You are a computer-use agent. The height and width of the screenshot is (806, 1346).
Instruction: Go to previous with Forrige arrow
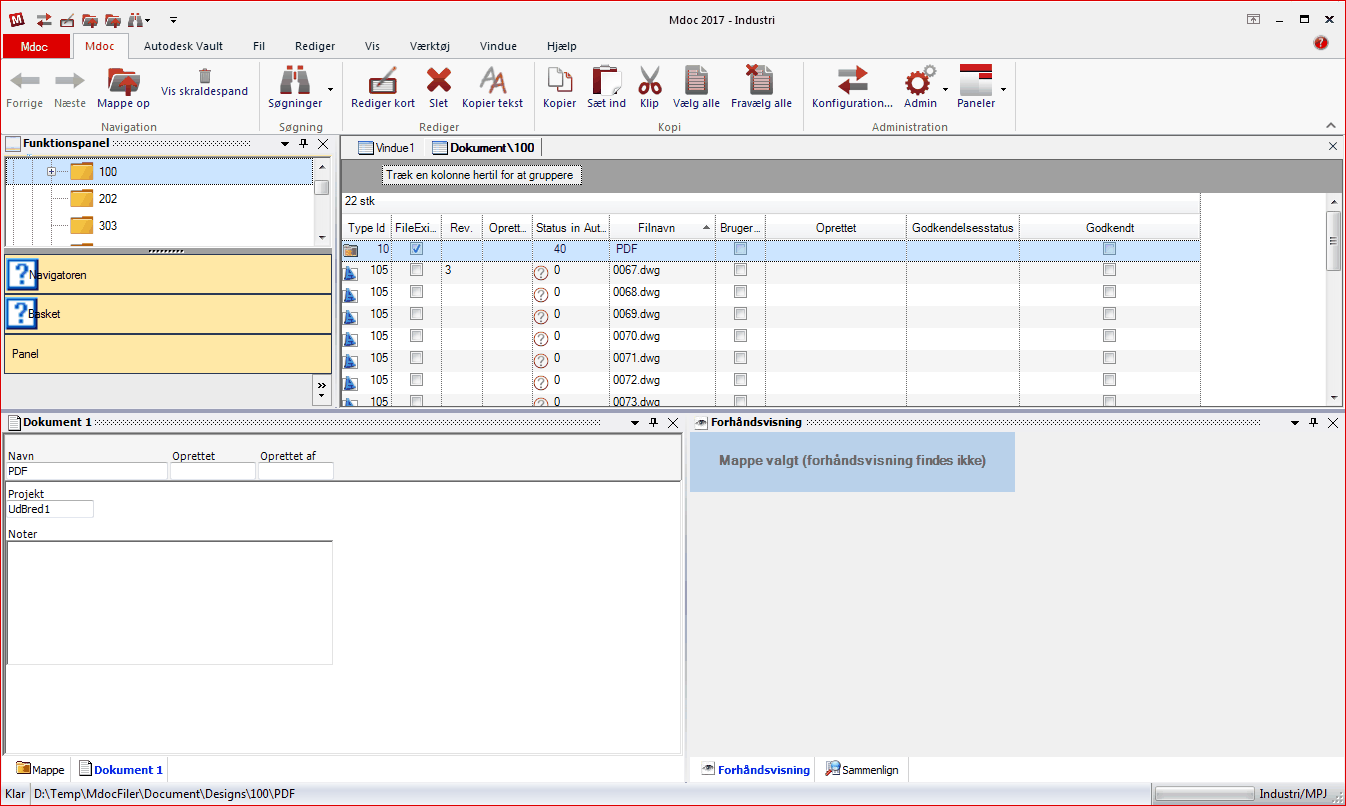point(25,82)
